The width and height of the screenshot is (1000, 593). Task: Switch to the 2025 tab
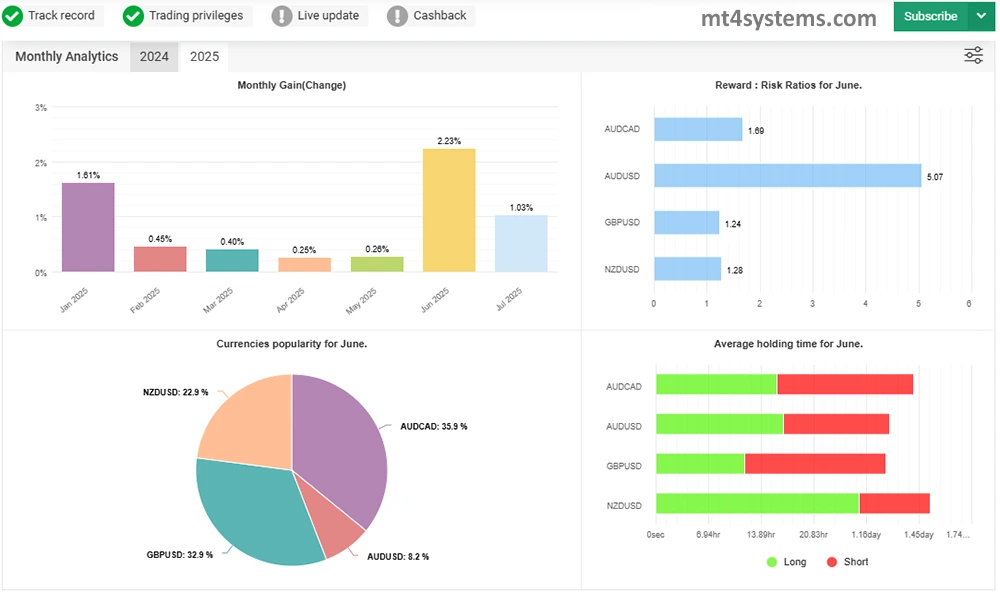pyautogui.click(x=204, y=56)
